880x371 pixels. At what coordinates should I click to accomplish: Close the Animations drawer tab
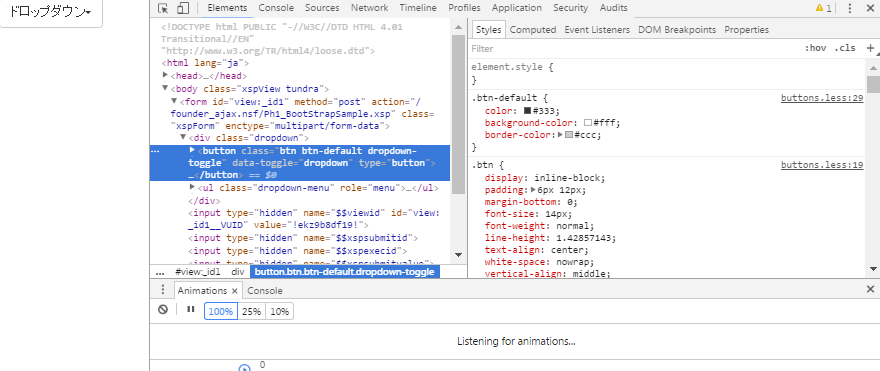pyautogui.click(x=235, y=291)
